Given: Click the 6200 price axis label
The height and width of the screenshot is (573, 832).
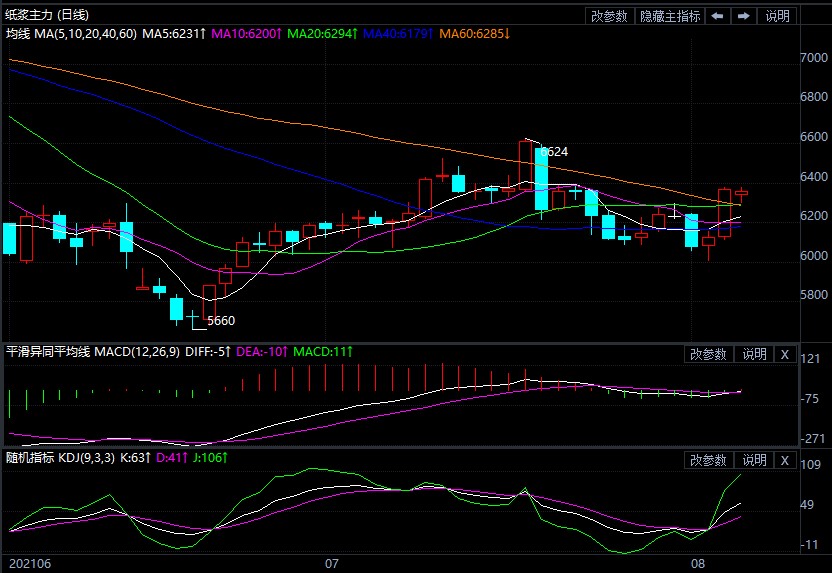Looking at the screenshot, I should (814, 215).
